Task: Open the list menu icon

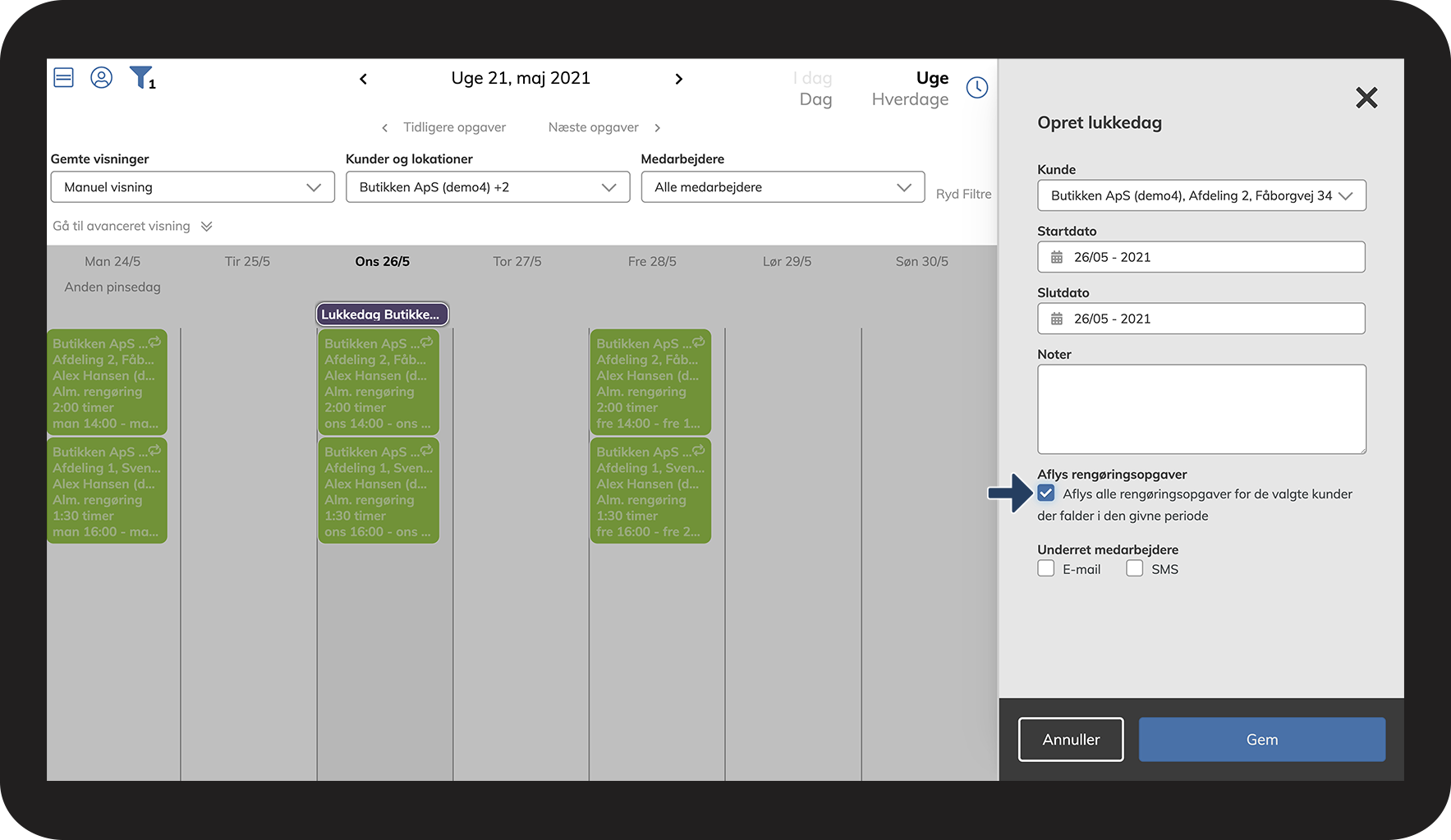Action: [63, 78]
